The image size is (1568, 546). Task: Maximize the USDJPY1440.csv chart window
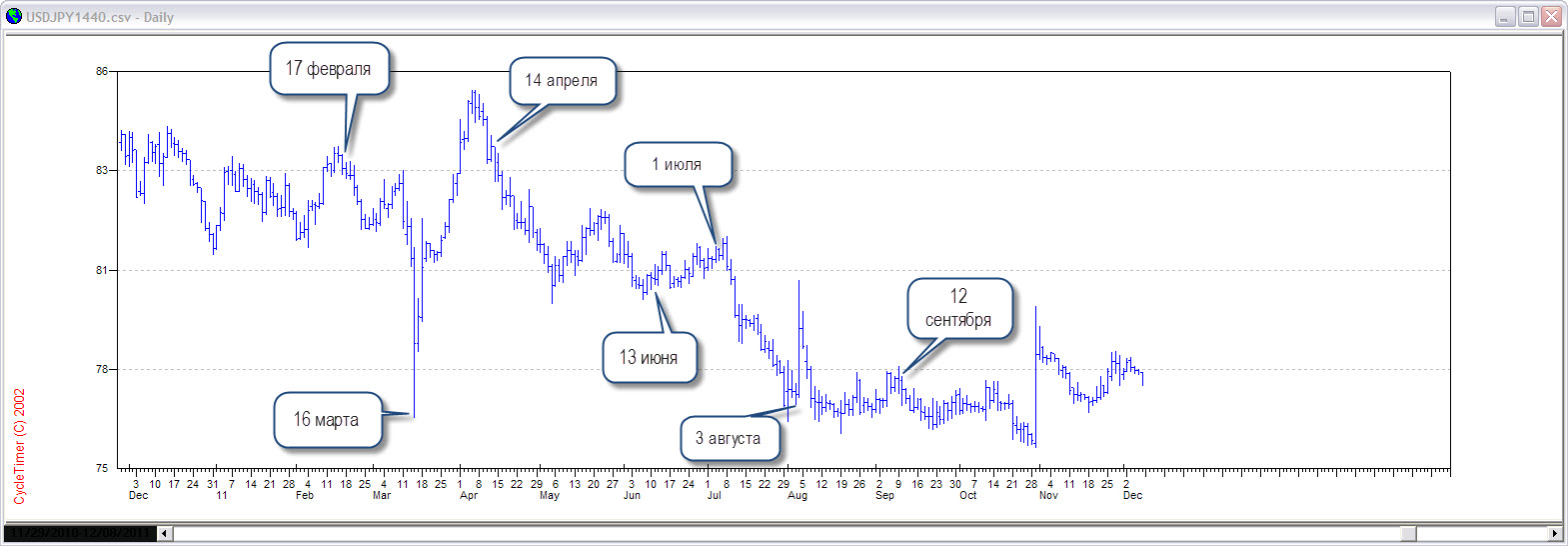pos(1528,16)
